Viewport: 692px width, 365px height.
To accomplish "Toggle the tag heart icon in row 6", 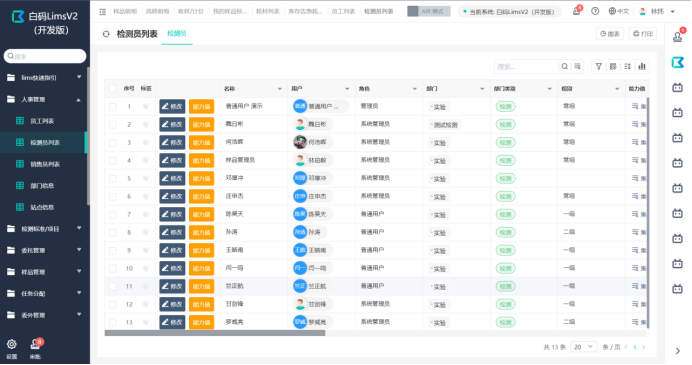I will coord(146,197).
